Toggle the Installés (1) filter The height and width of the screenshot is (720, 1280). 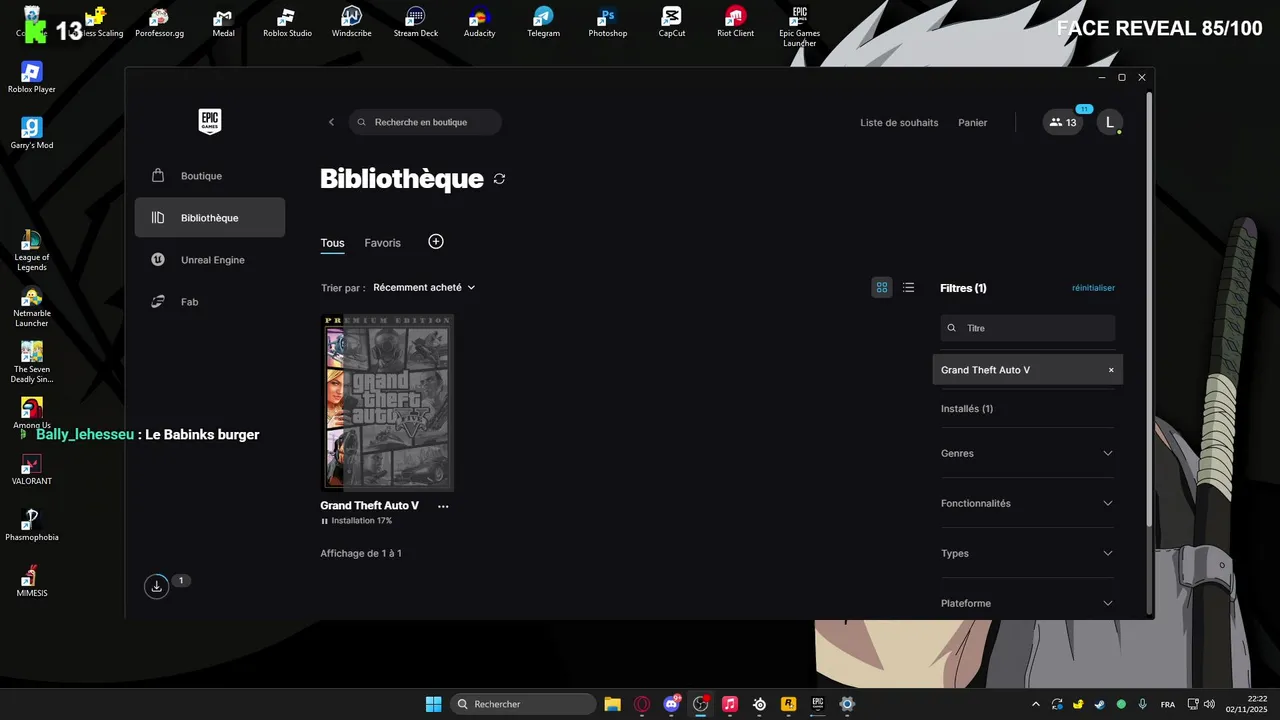point(967,409)
